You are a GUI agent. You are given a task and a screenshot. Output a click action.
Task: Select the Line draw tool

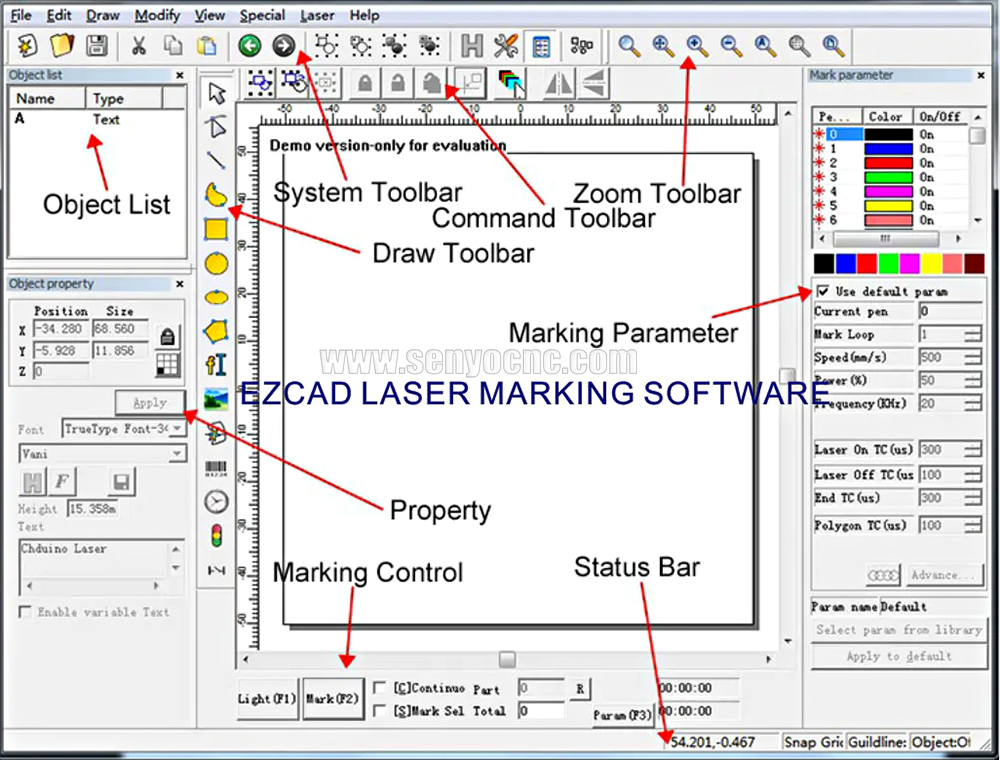point(216,160)
